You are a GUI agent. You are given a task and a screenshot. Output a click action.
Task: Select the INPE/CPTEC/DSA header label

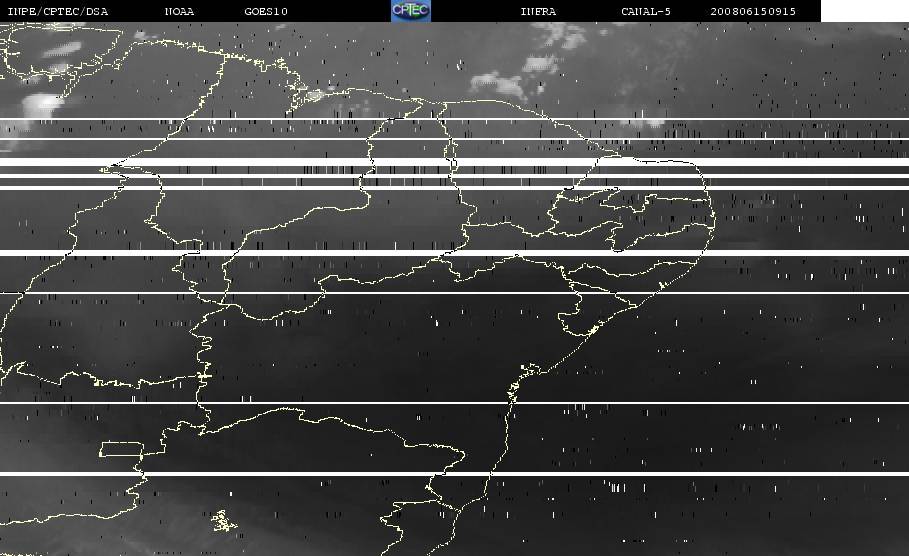[x=57, y=12]
